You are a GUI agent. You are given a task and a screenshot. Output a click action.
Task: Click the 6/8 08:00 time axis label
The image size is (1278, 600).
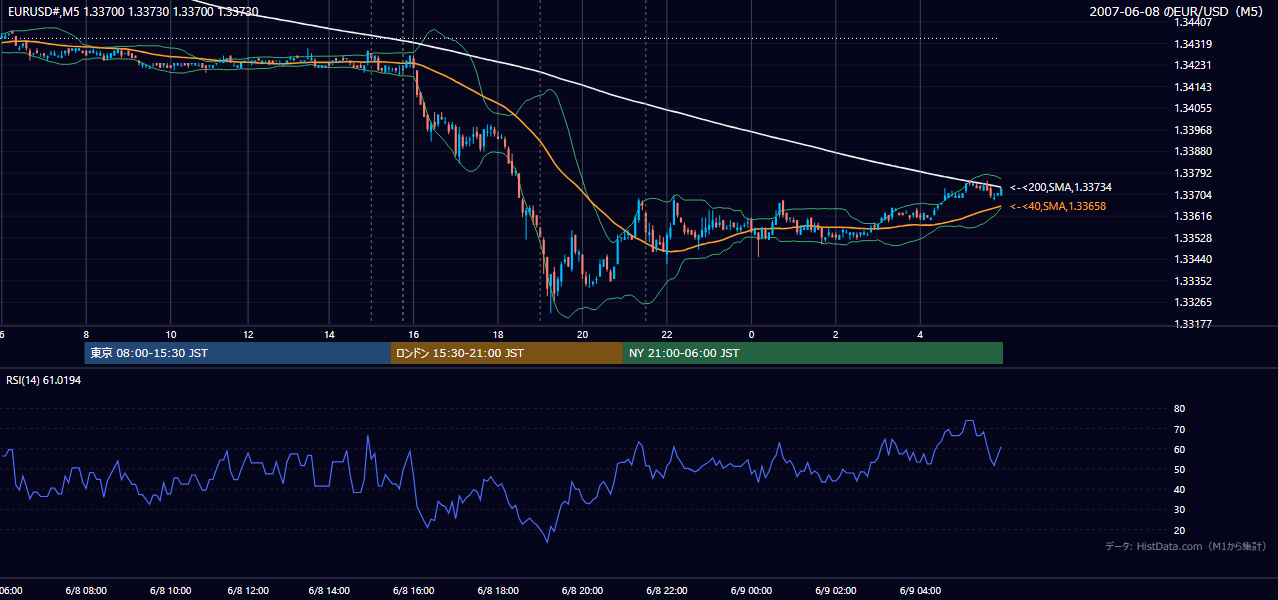[86, 590]
